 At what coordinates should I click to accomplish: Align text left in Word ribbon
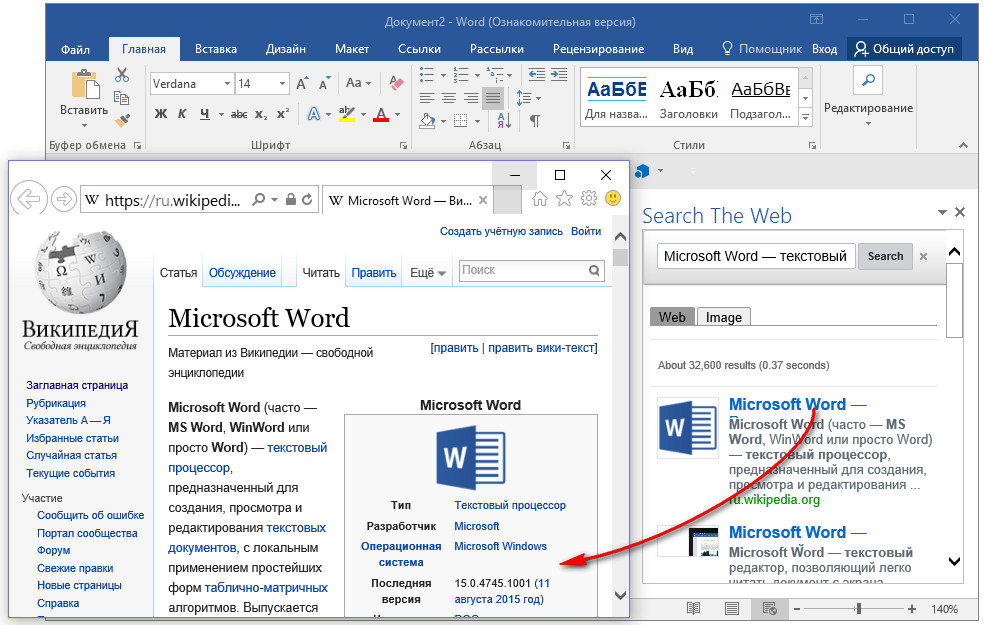tap(427, 98)
